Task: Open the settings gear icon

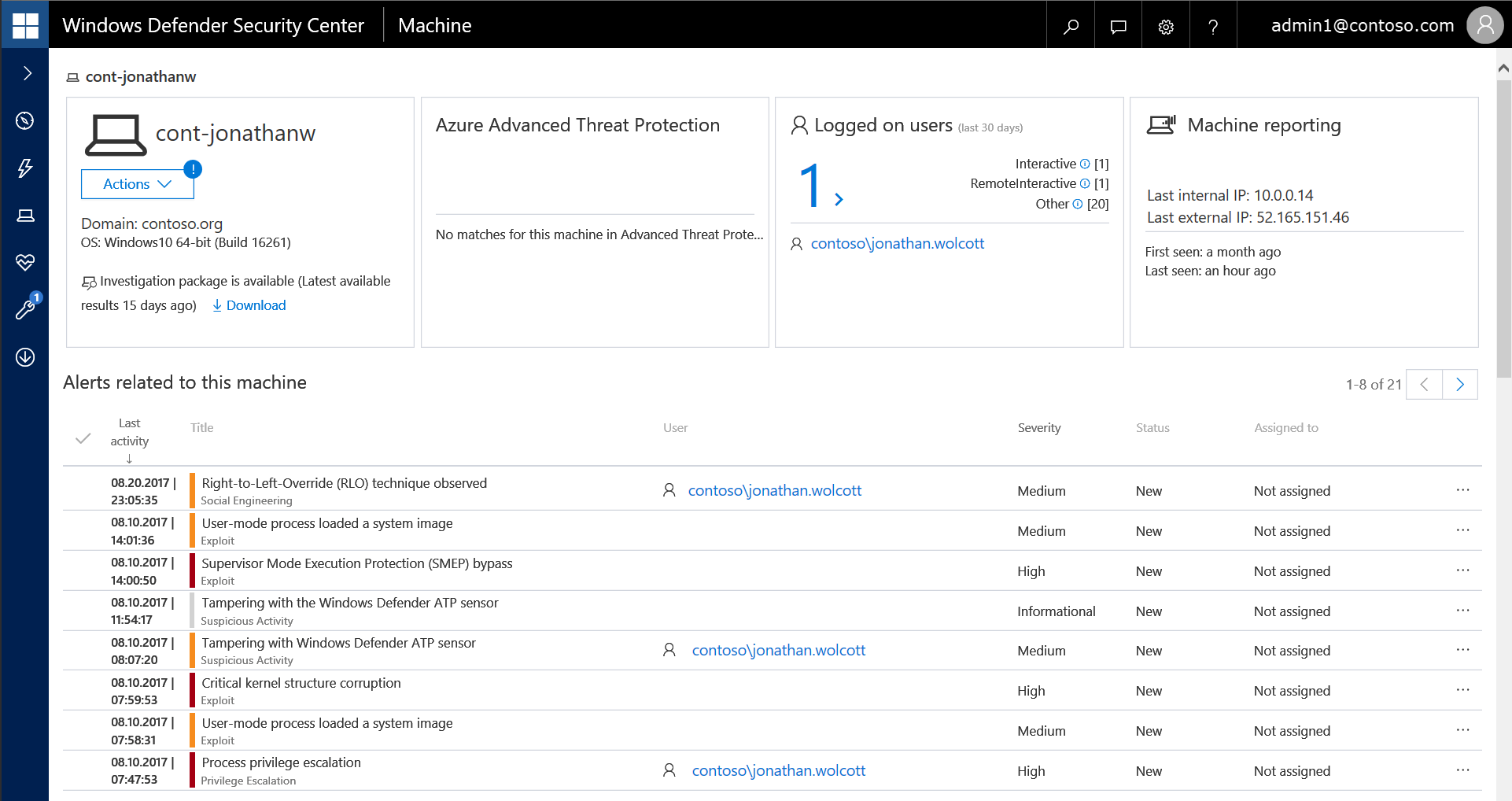Action: point(1166,26)
